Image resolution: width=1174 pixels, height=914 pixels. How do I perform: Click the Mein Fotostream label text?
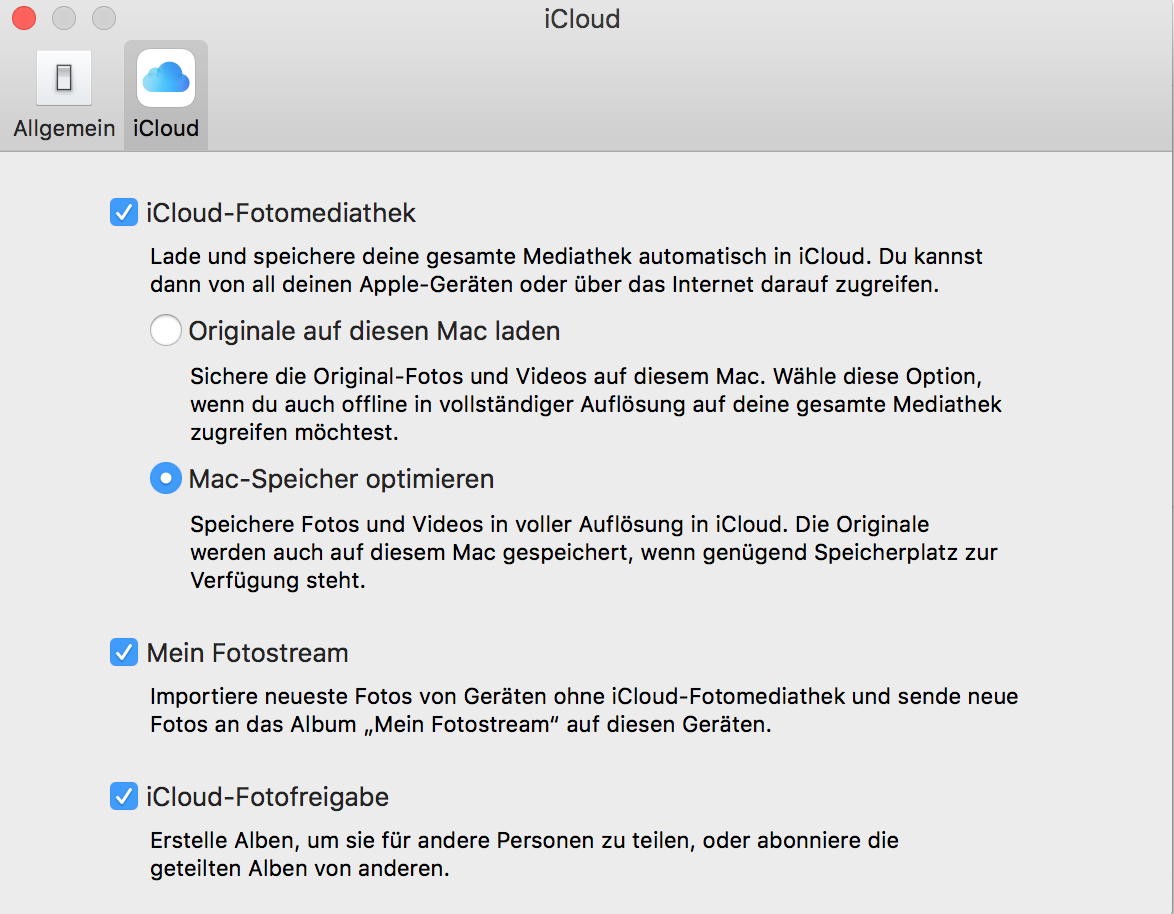click(247, 653)
